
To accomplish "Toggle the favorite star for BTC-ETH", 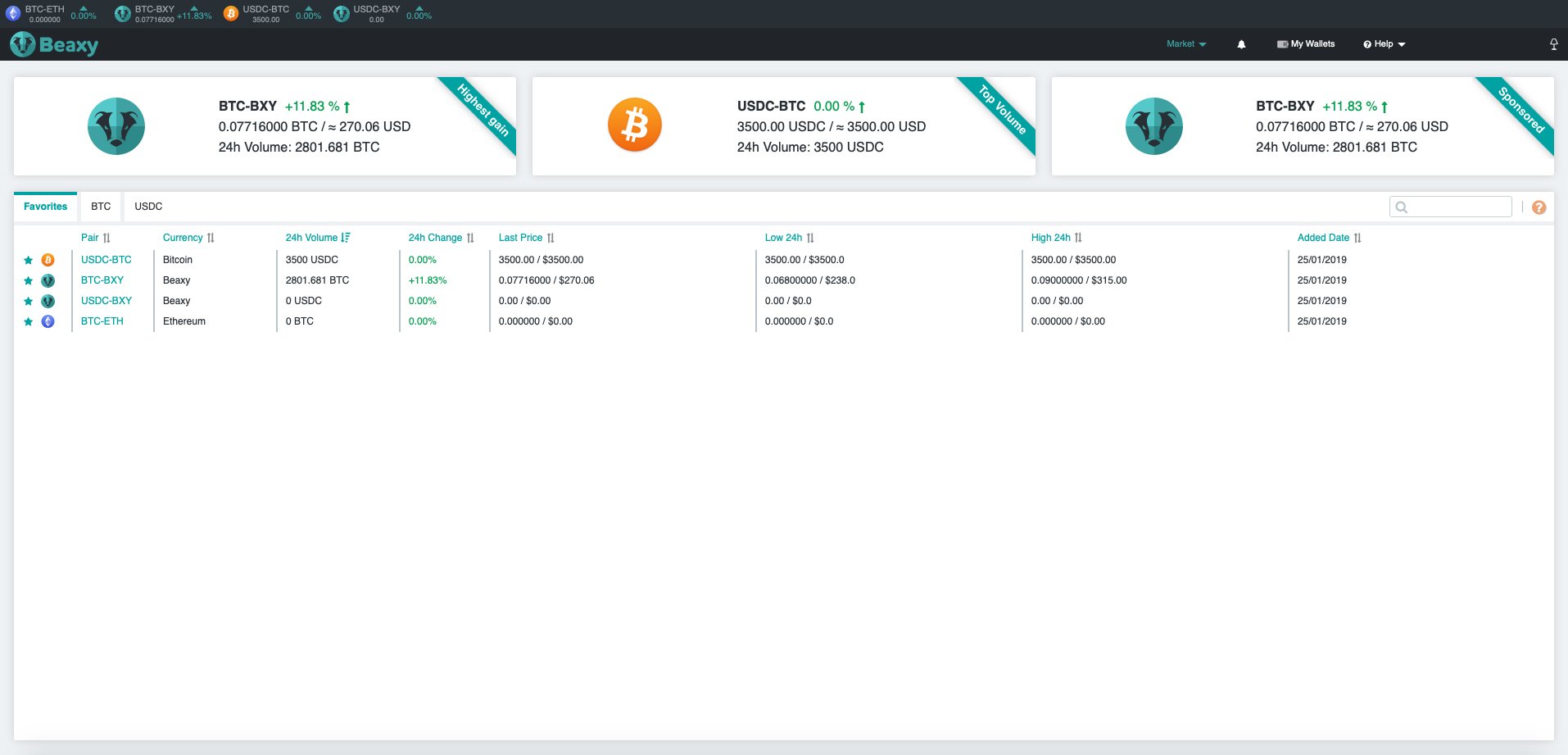I will (28, 321).
